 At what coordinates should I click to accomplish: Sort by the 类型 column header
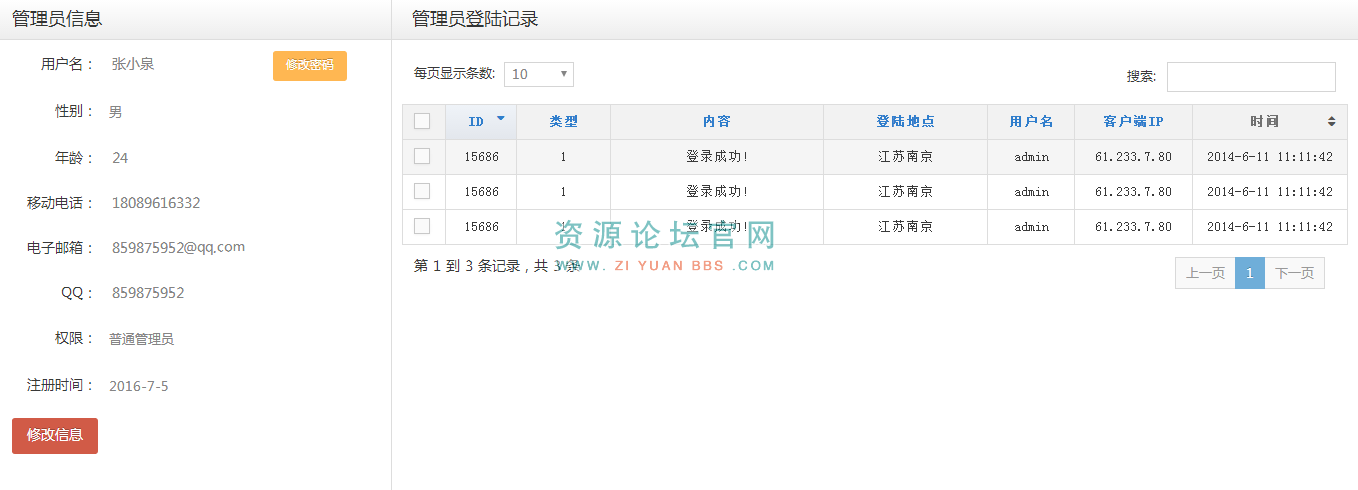563,122
